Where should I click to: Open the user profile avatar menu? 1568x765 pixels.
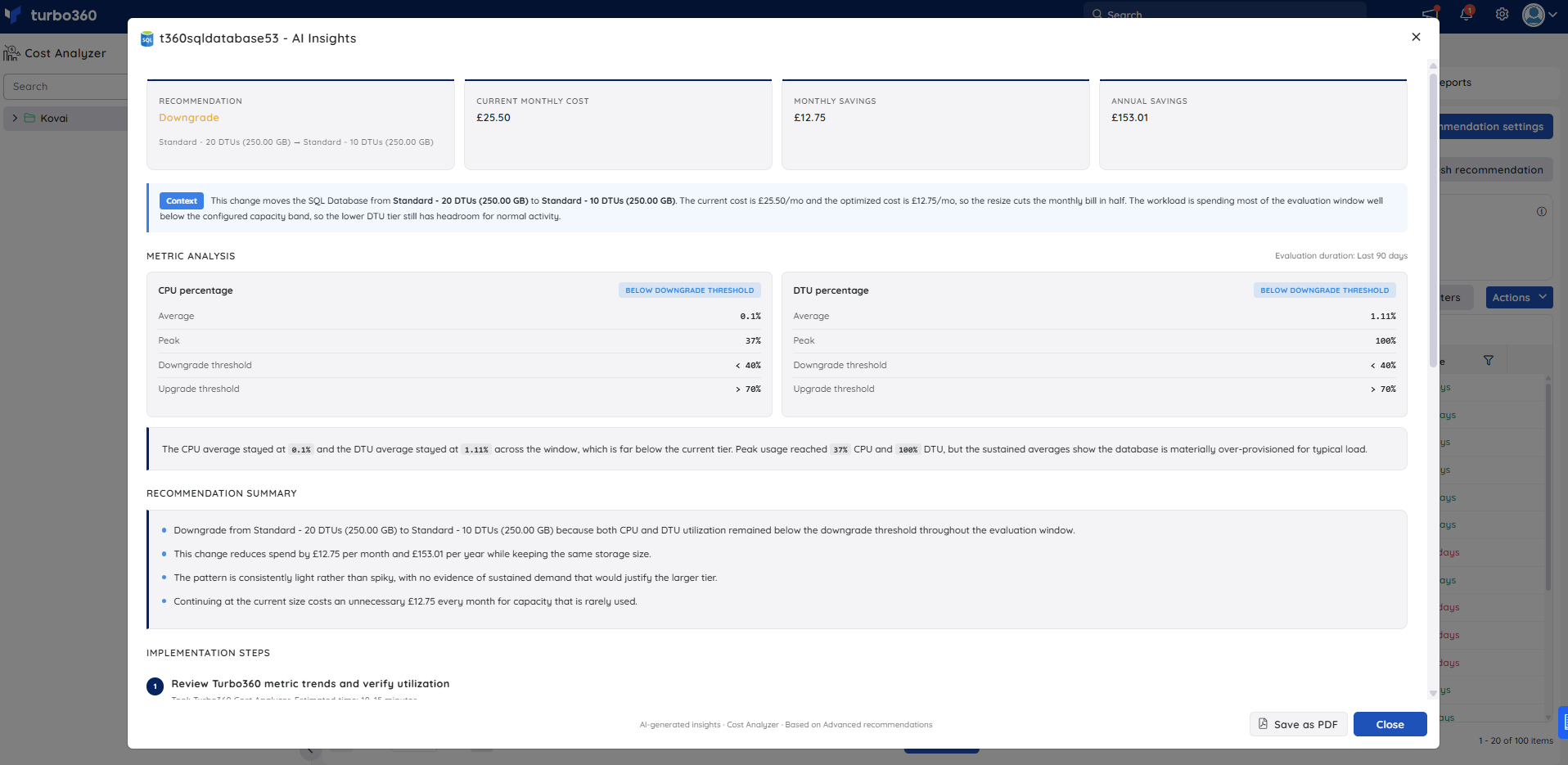[x=1533, y=14]
